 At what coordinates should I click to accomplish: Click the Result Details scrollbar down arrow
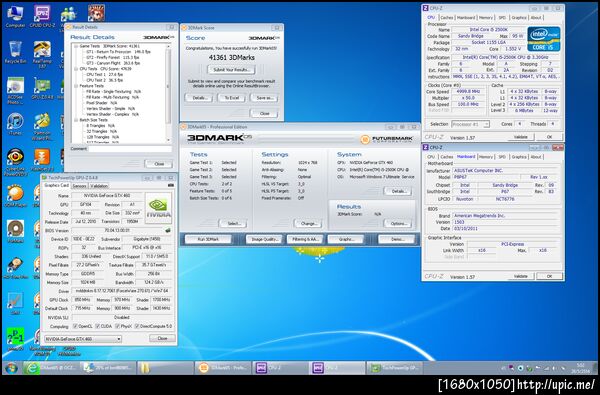coord(168,139)
